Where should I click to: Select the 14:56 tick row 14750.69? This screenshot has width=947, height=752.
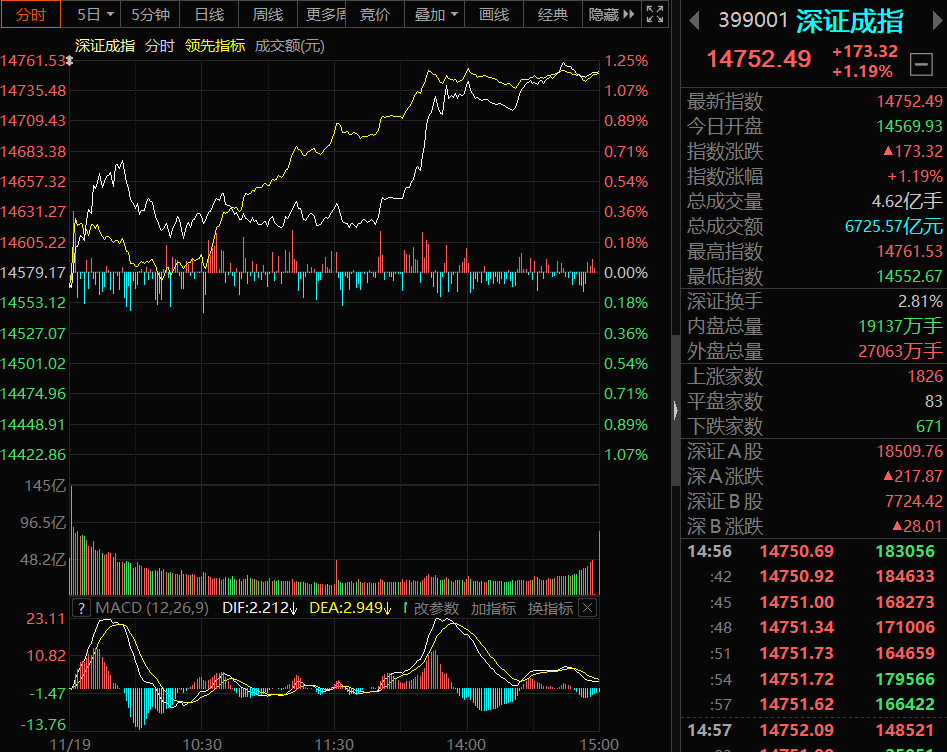811,551
